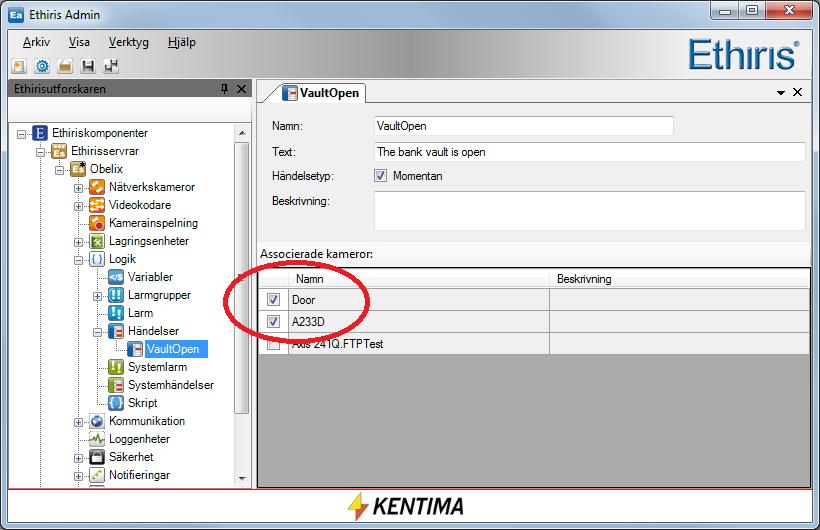Sort by the Namn column header
This screenshot has width=820, height=530.
(418, 279)
